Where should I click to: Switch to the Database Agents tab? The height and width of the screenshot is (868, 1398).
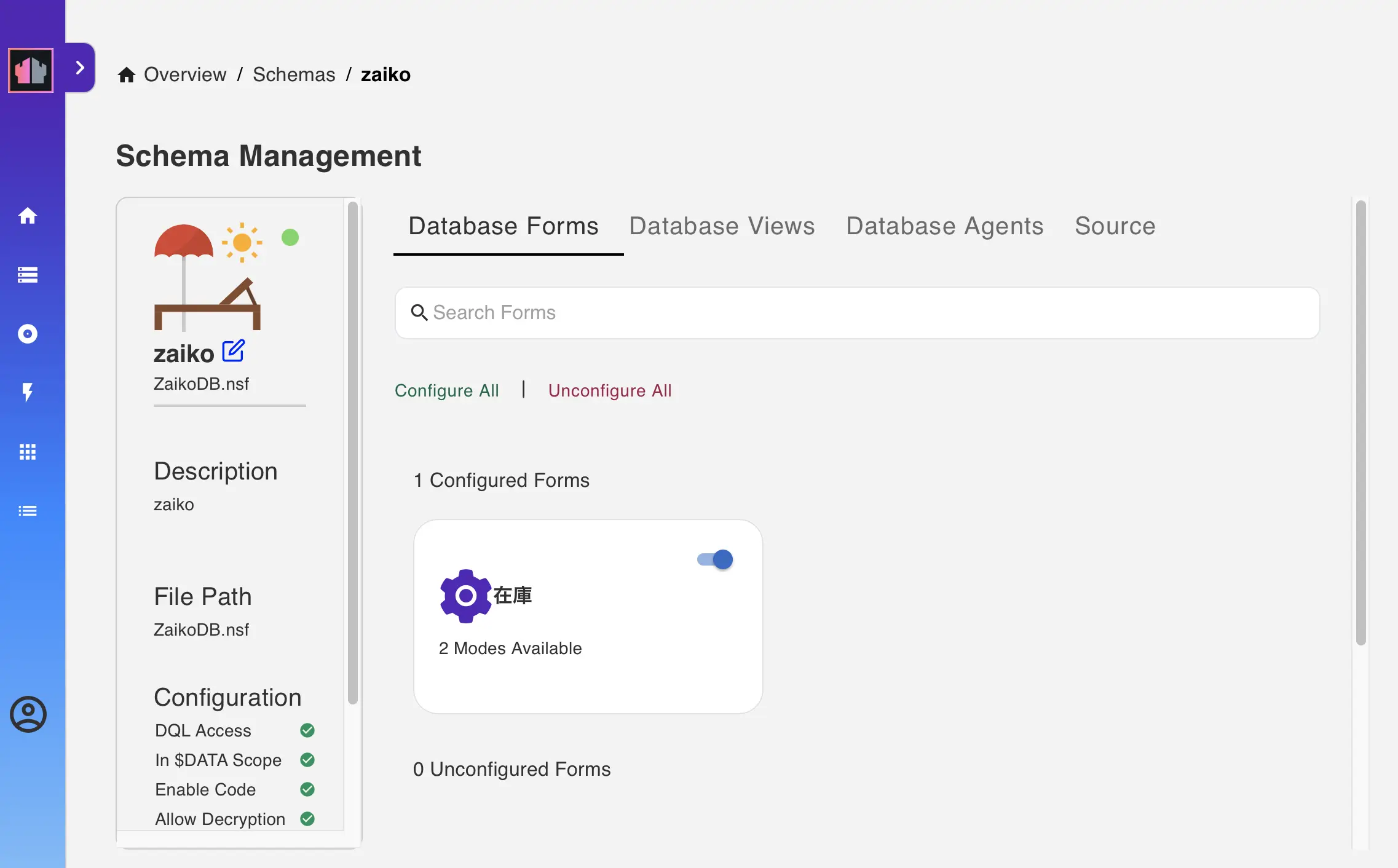[x=945, y=226]
